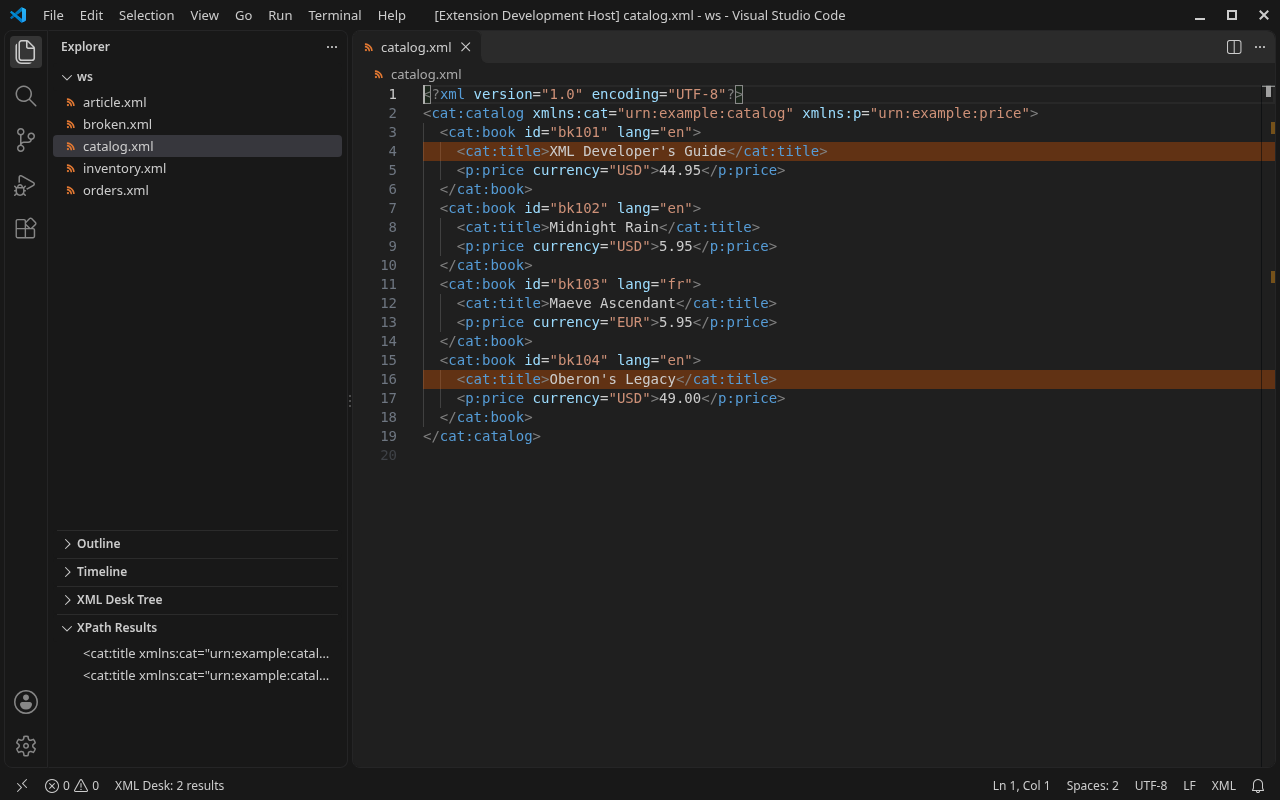Change indentation via Spaces: 2
Screen dimensions: 1280x800
point(1092,786)
